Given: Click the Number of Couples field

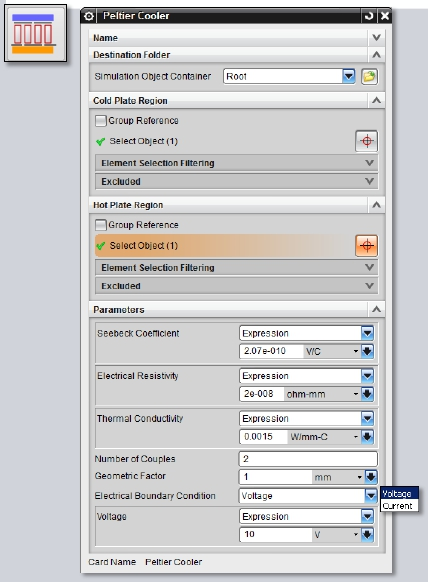Looking at the screenshot, I should pyautogui.click(x=308, y=459).
